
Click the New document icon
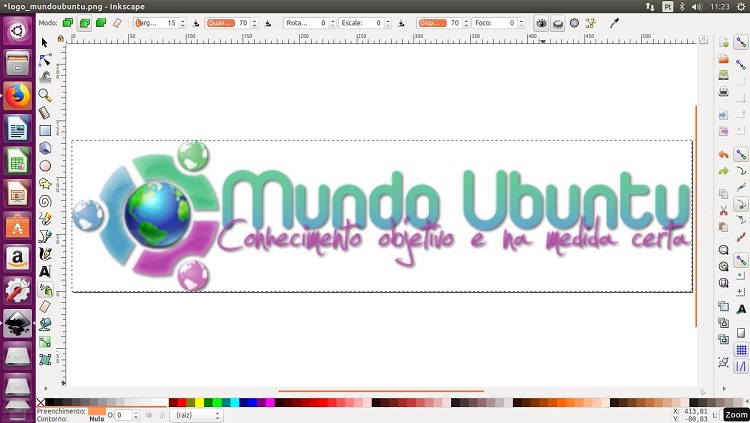click(723, 43)
